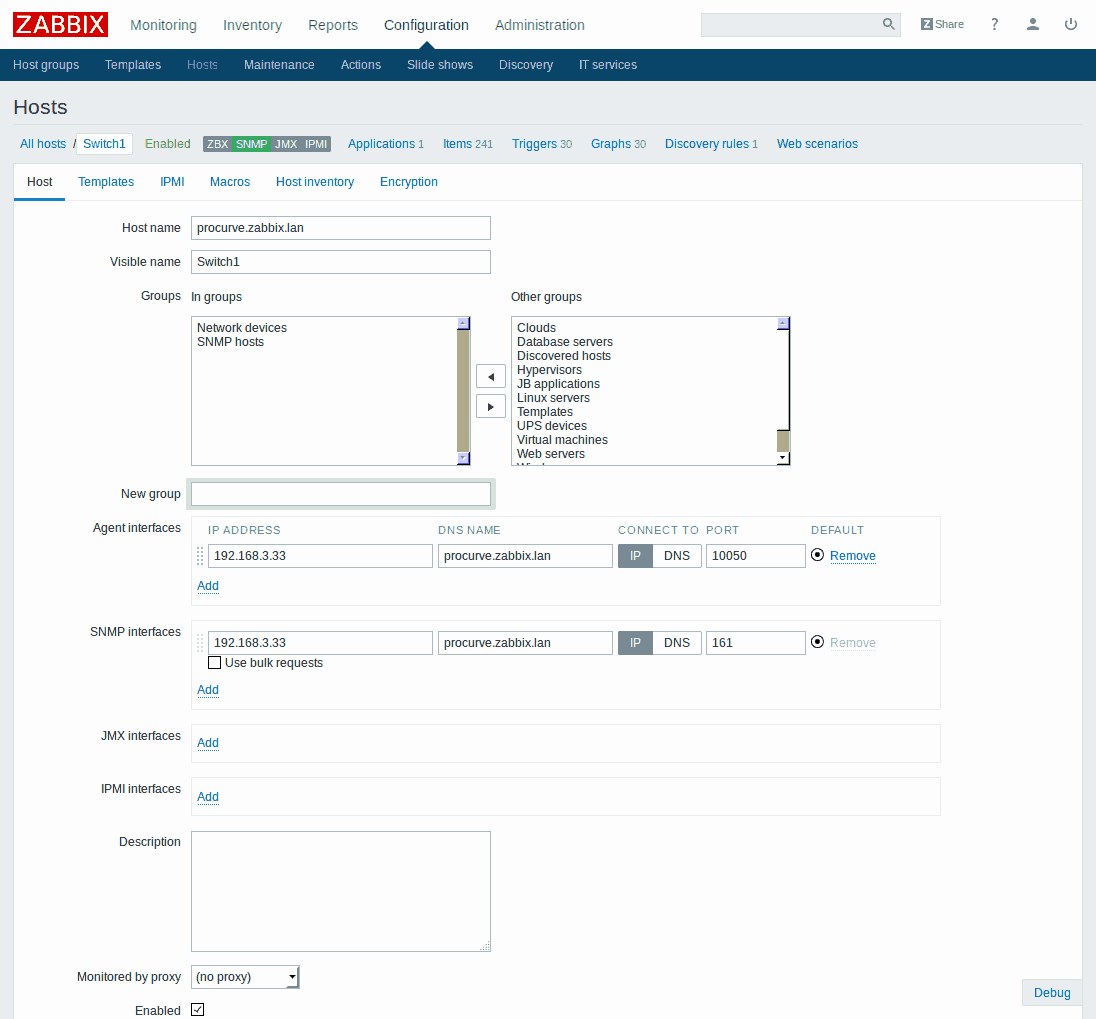Select default radio for agent interface
Image resolution: width=1096 pixels, height=1019 pixels.
tap(817, 555)
